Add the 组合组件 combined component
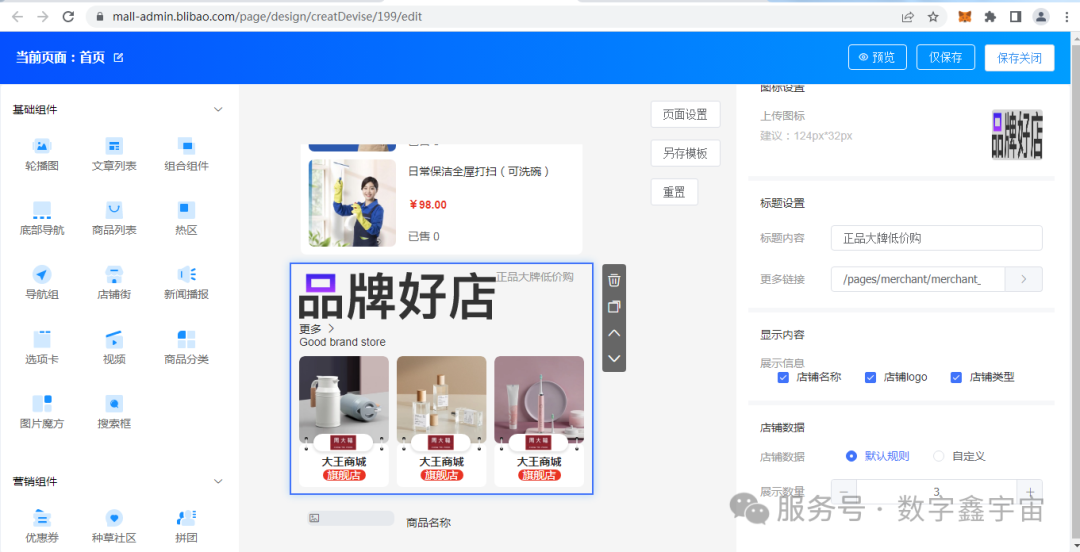This screenshot has width=1080, height=552. [187, 154]
